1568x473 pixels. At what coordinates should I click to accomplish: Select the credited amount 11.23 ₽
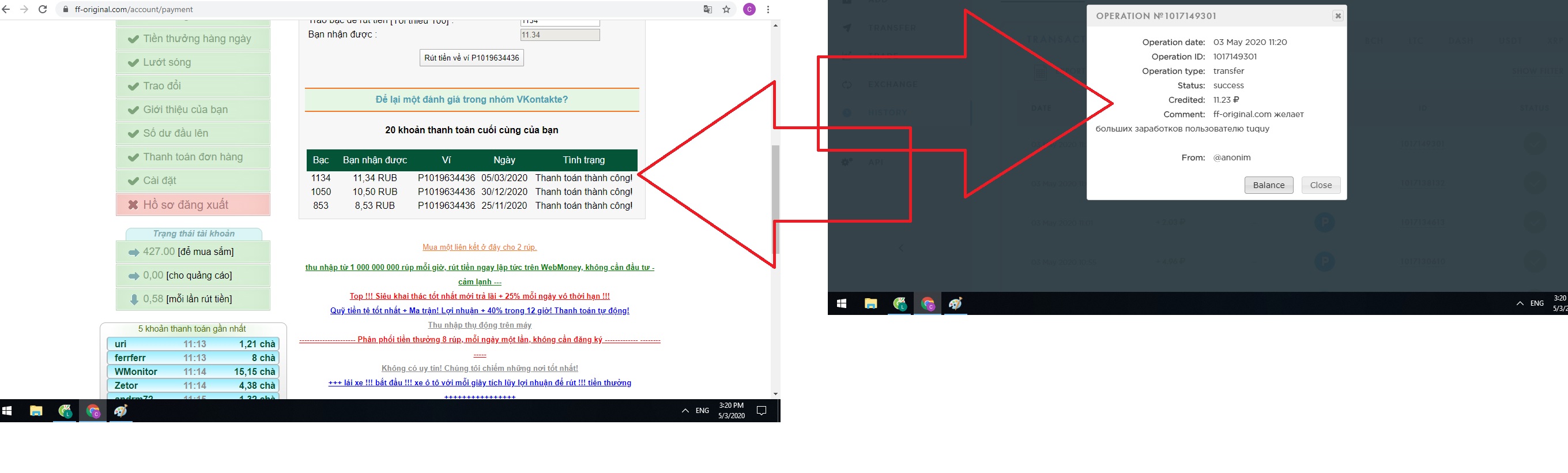(1226, 100)
